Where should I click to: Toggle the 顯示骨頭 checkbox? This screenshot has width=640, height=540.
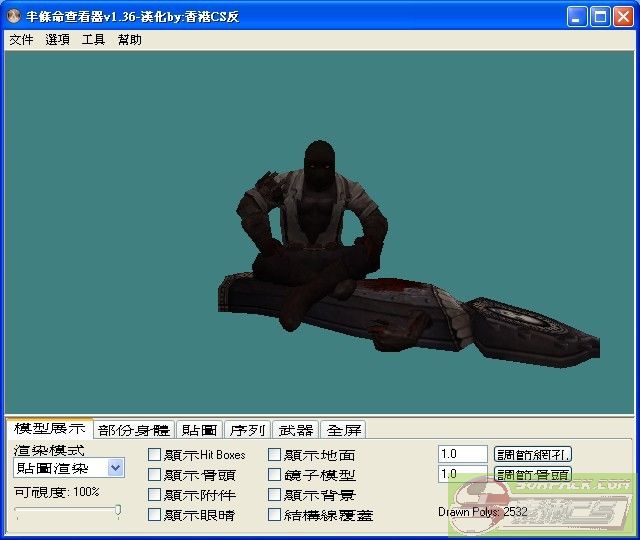[155, 475]
